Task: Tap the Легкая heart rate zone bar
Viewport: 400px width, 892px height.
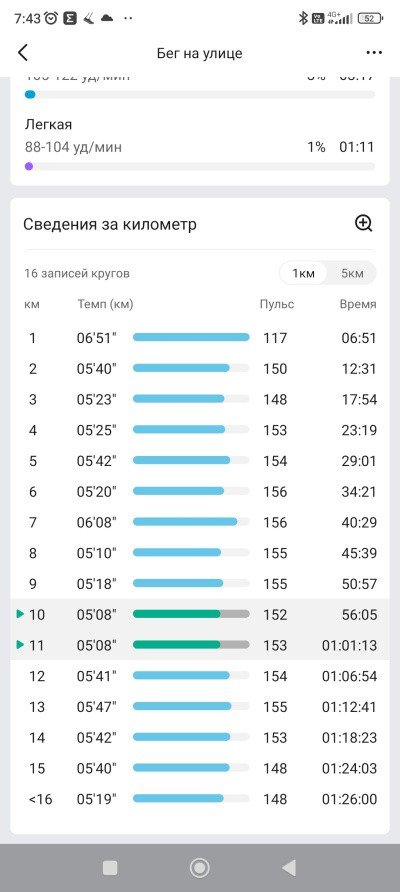Action: [200, 167]
